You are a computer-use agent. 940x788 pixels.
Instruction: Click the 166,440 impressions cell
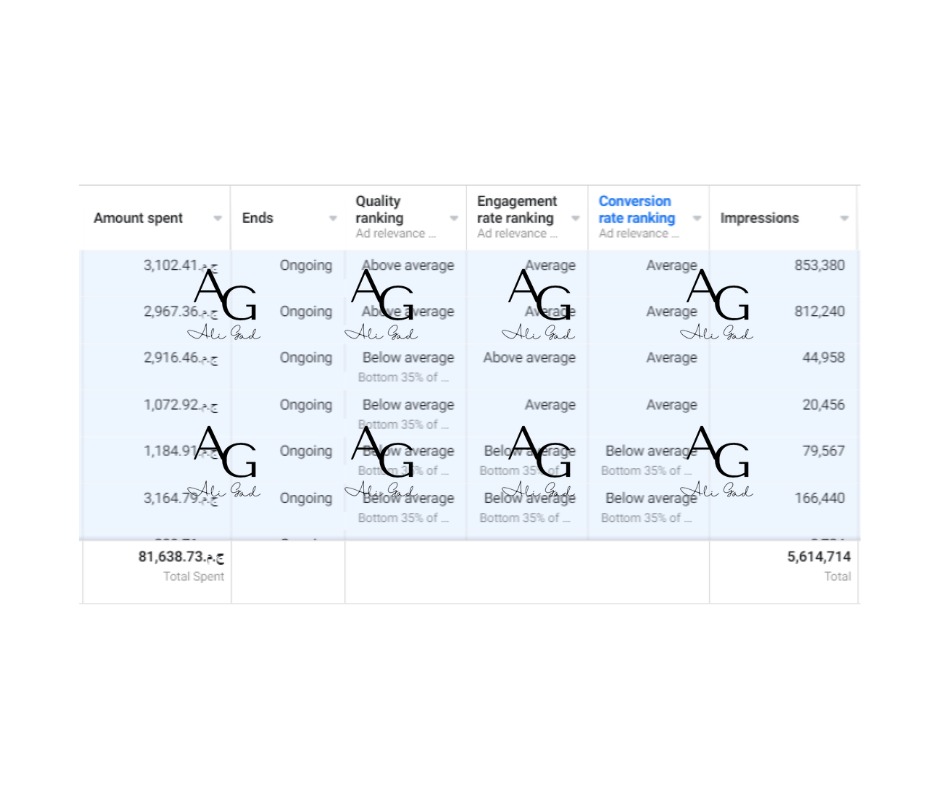point(820,498)
